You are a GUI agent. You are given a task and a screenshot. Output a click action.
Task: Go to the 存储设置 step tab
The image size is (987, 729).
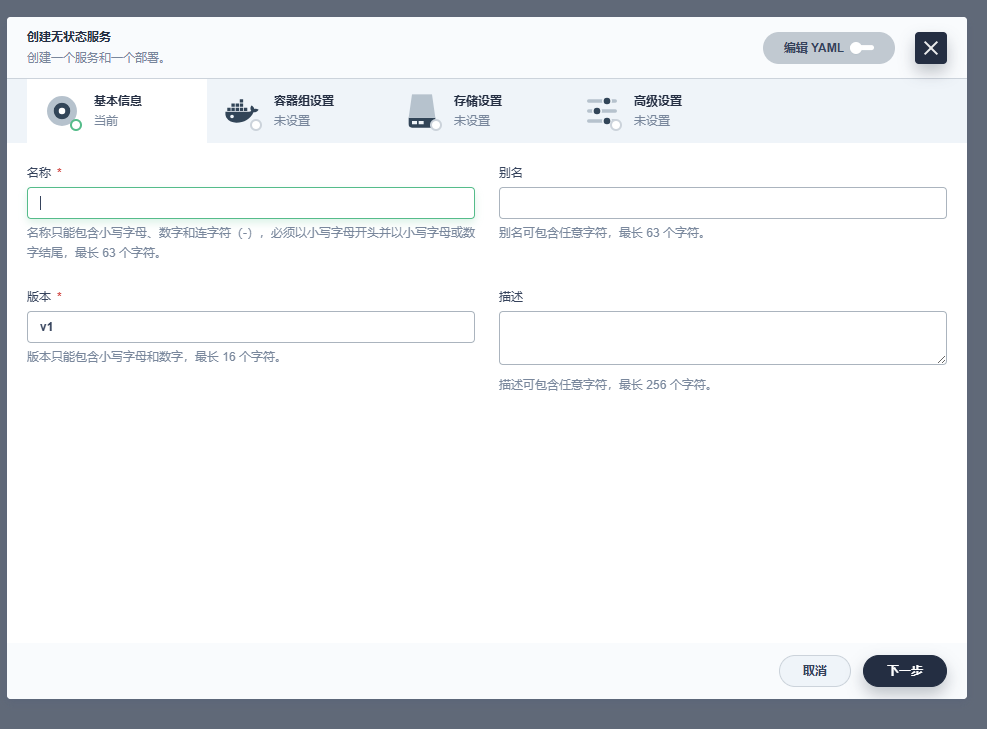pyautogui.click(x=478, y=101)
